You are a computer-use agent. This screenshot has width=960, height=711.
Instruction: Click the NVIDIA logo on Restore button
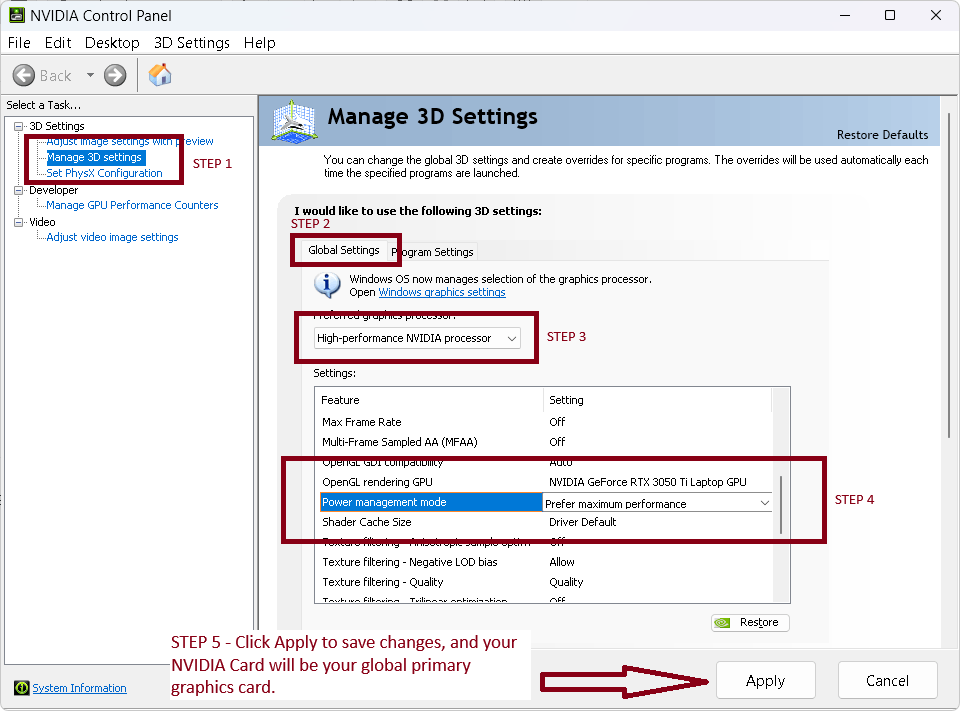(x=722, y=623)
